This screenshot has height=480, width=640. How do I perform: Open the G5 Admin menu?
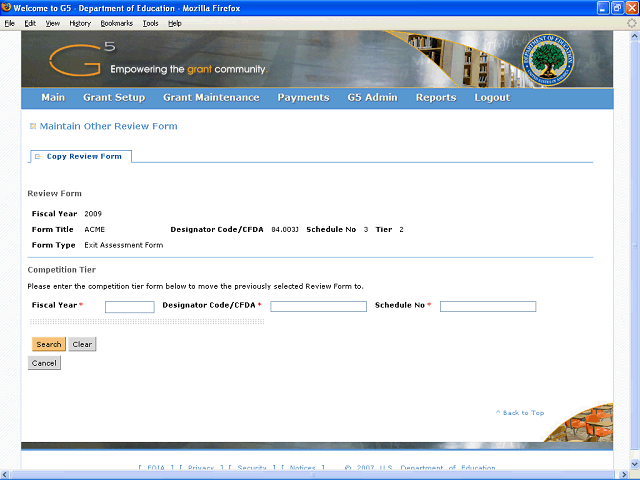point(372,98)
